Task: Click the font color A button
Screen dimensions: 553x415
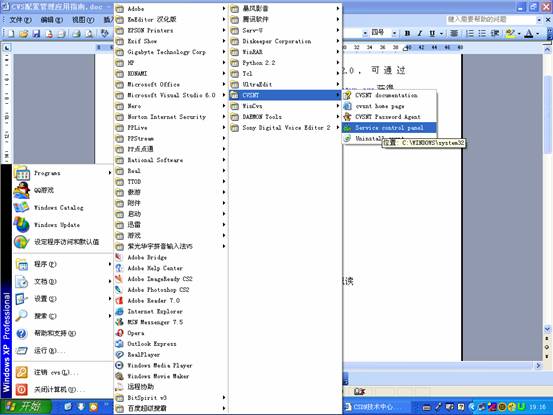Action: click(x=529, y=33)
